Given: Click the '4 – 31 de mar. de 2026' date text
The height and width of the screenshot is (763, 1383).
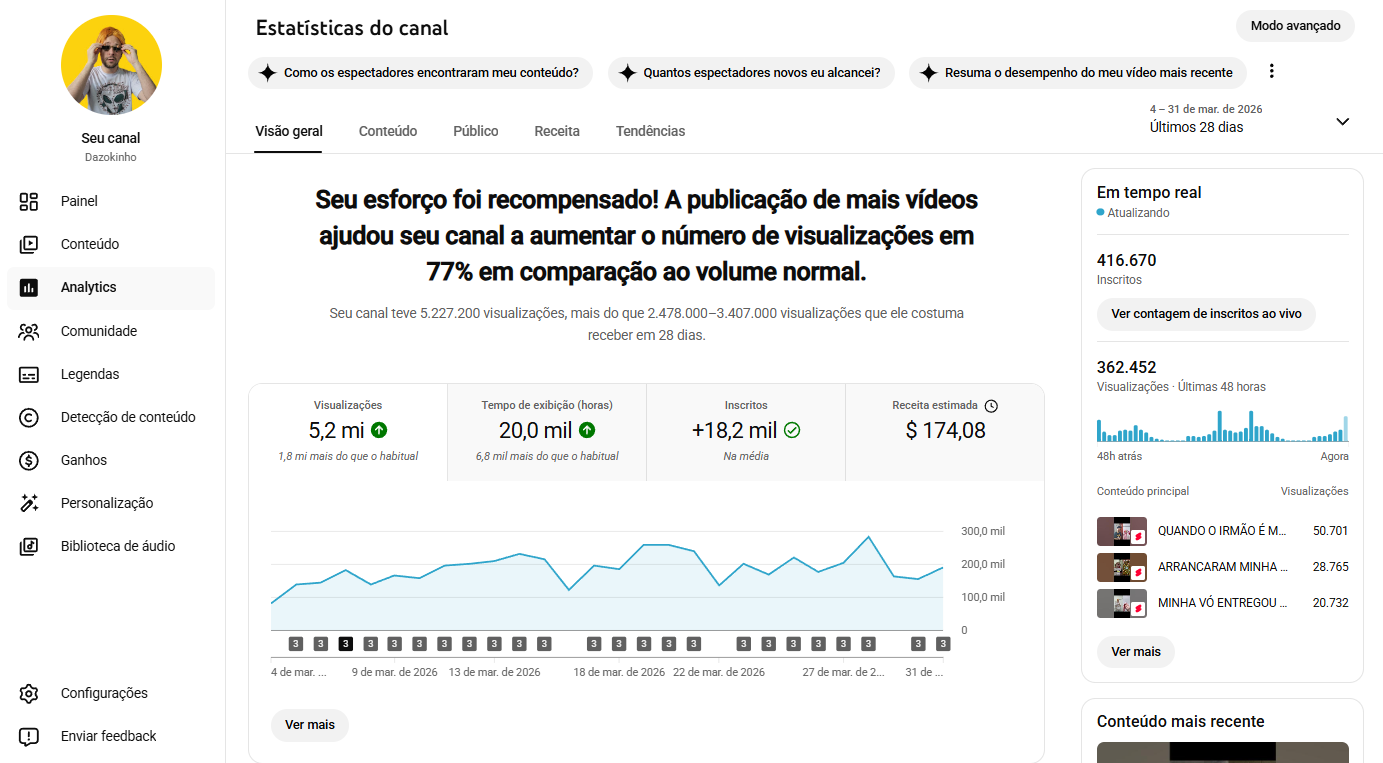Looking at the screenshot, I should (1206, 109).
